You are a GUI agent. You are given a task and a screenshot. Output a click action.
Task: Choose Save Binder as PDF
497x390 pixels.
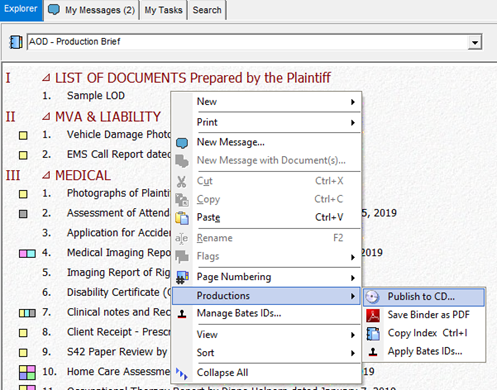tap(424, 315)
